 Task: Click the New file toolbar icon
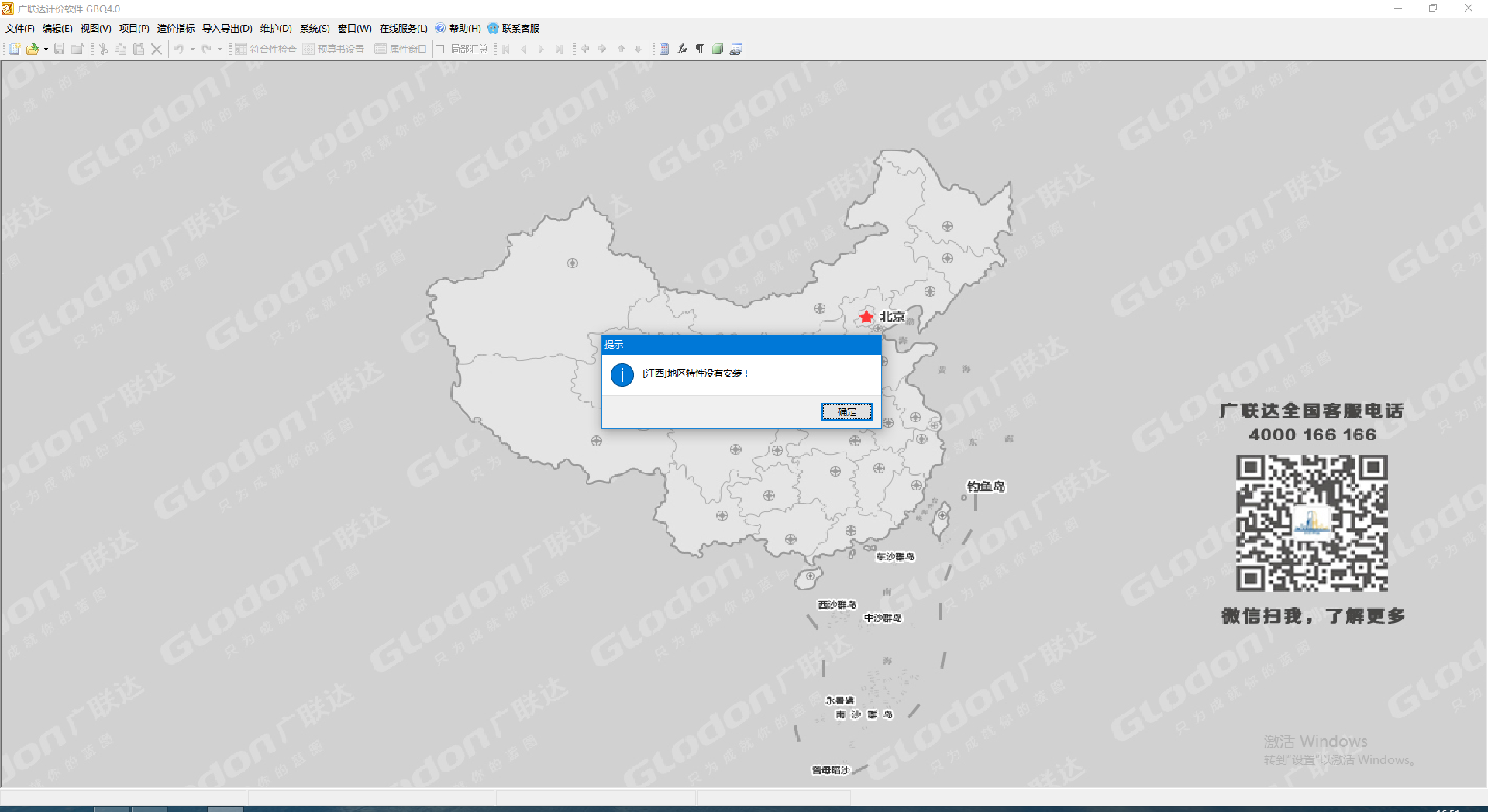tap(14, 49)
